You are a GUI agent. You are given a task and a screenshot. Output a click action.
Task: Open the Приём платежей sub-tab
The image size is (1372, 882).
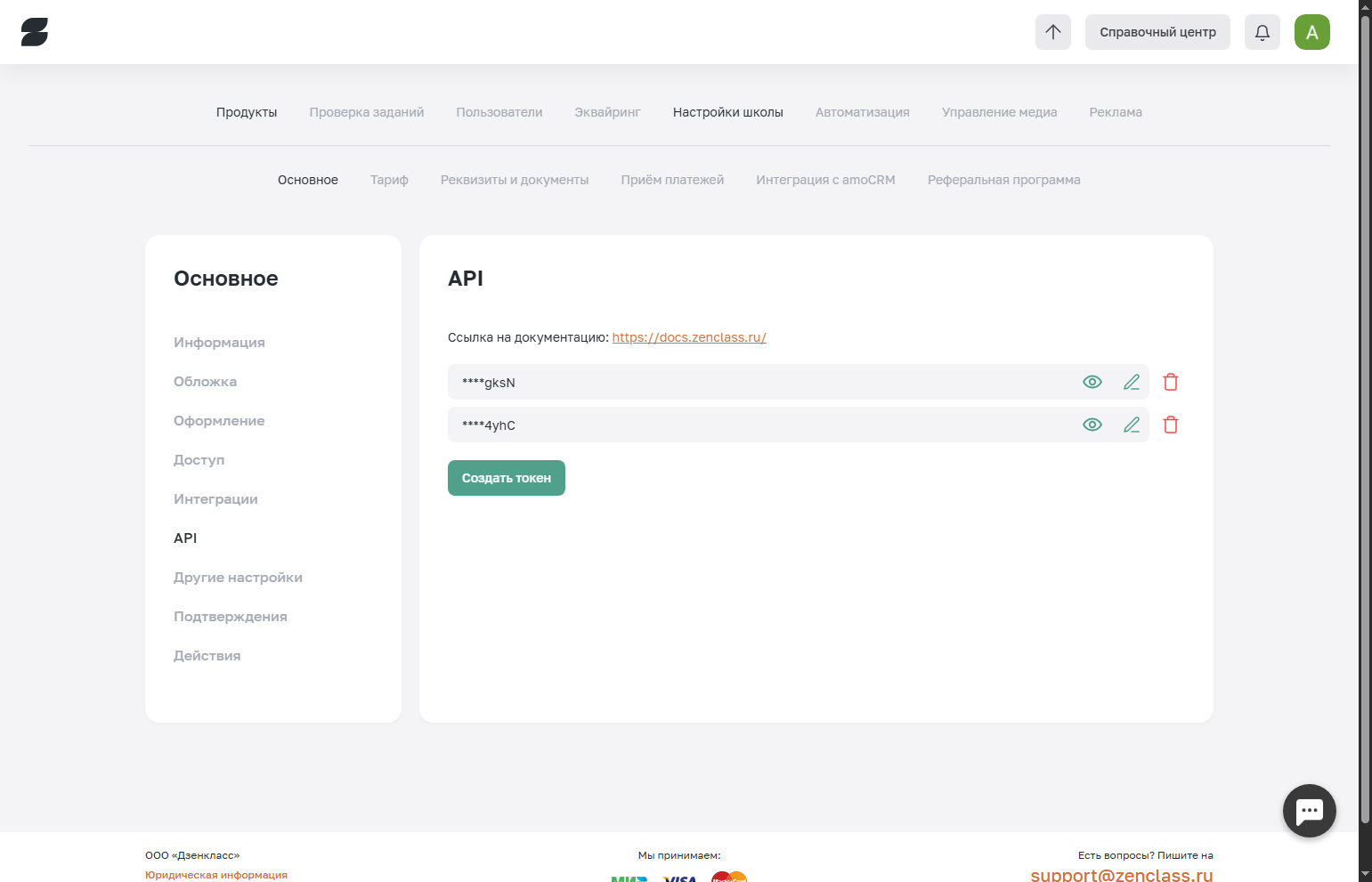point(672,180)
